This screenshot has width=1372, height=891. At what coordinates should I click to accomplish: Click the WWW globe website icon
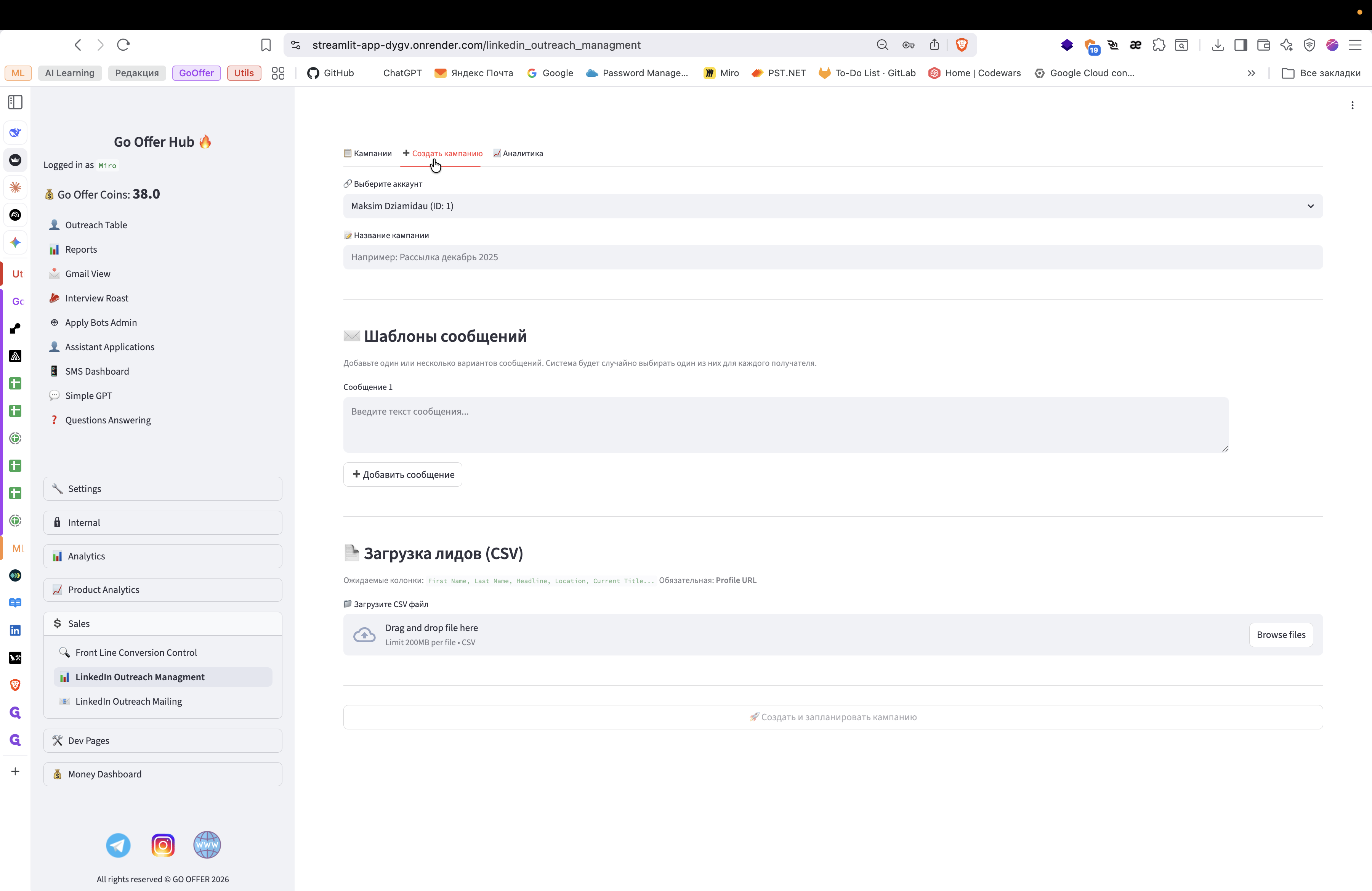tap(207, 845)
